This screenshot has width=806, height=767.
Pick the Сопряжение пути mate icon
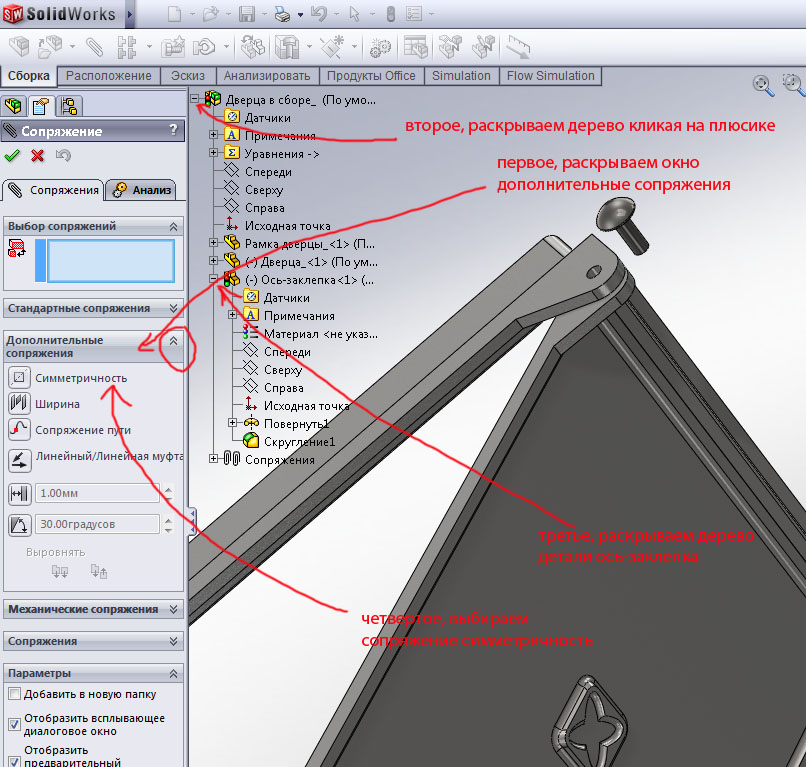(x=18, y=430)
